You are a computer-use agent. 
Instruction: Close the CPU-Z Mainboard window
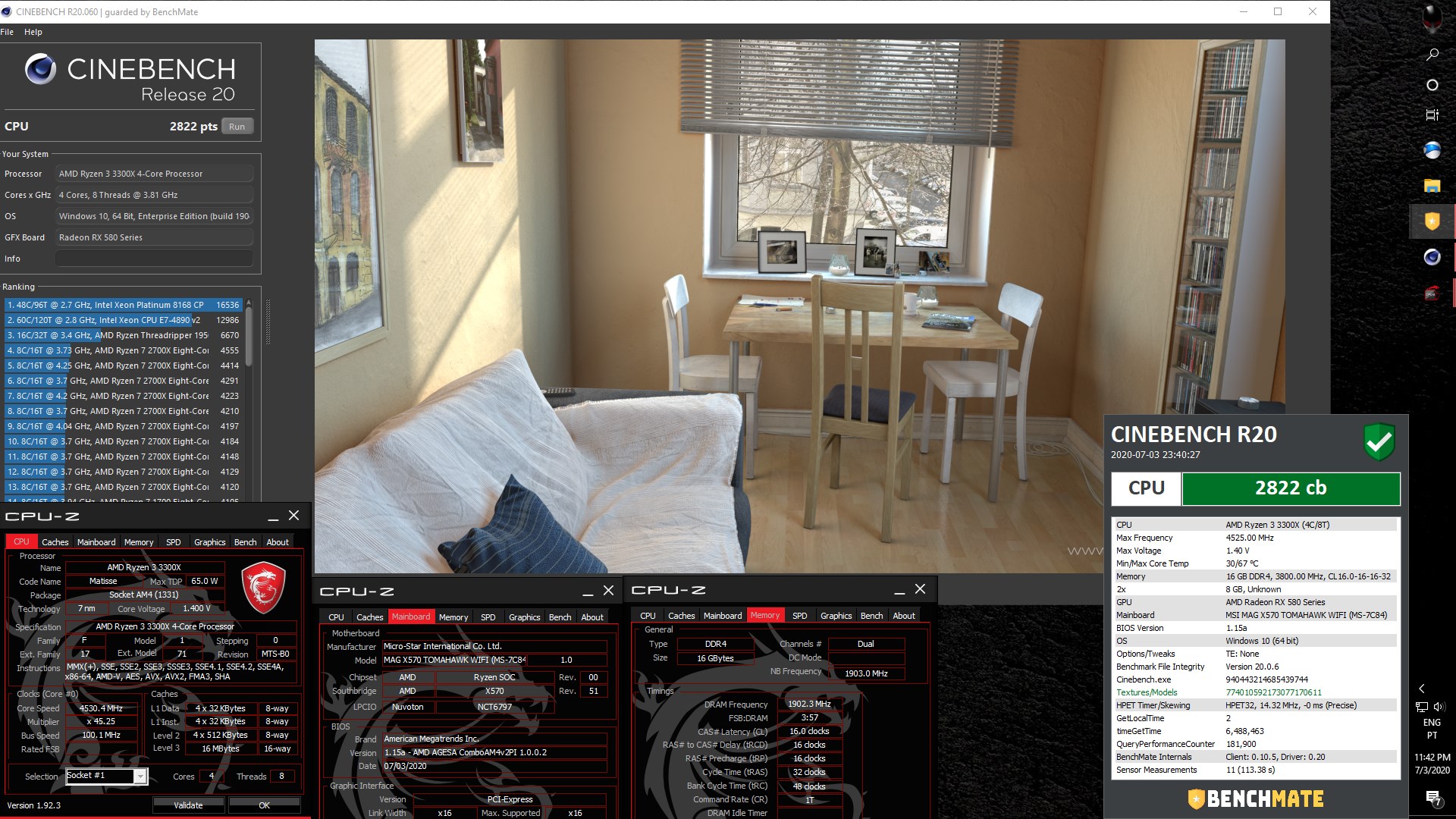(608, 590)
